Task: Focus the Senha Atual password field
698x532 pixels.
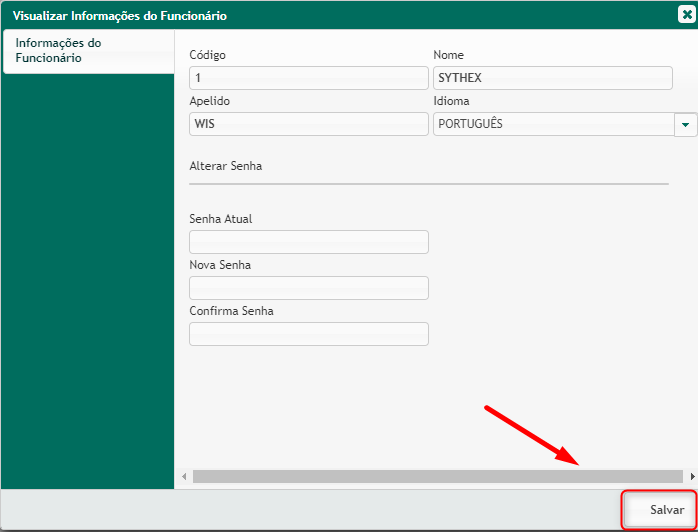Action: [308, 242]
